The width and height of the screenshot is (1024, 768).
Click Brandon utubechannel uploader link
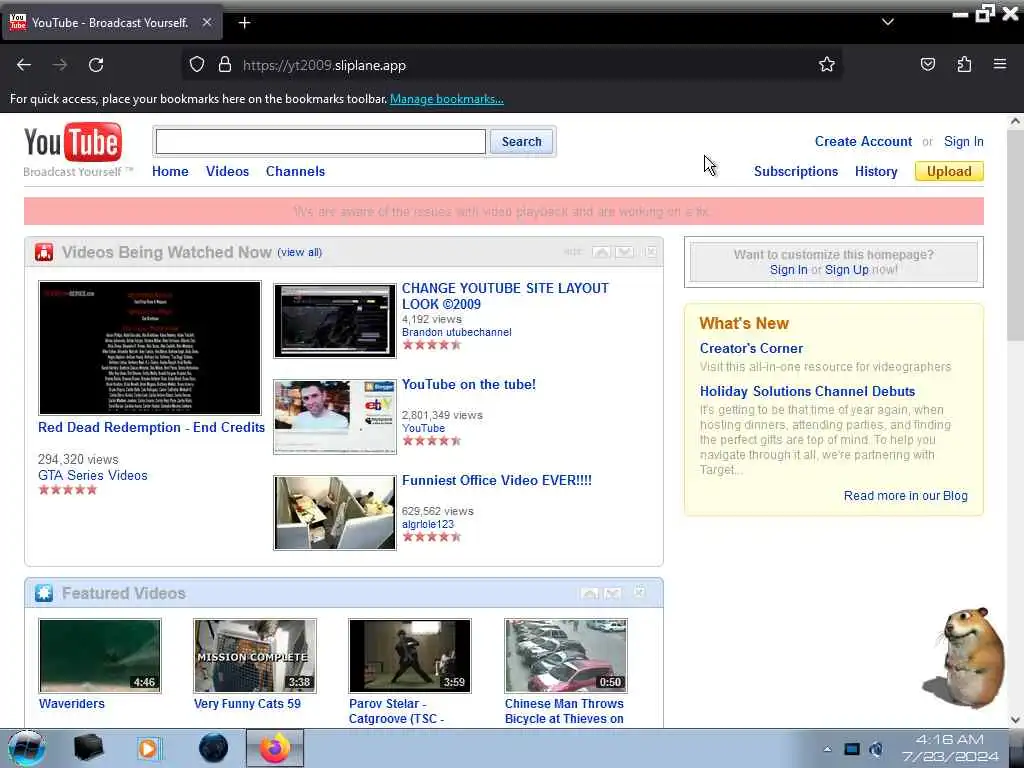point(456,332)
